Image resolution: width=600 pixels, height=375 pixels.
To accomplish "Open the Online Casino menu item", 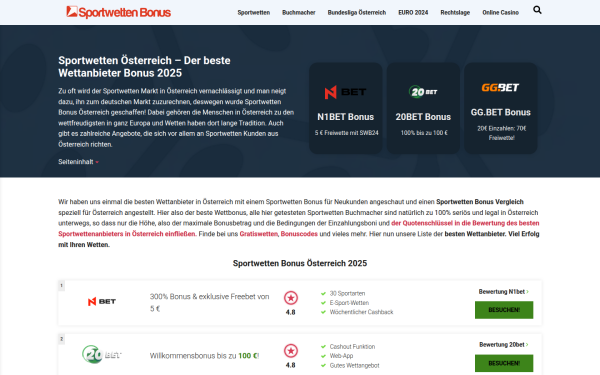I will 501,13.
